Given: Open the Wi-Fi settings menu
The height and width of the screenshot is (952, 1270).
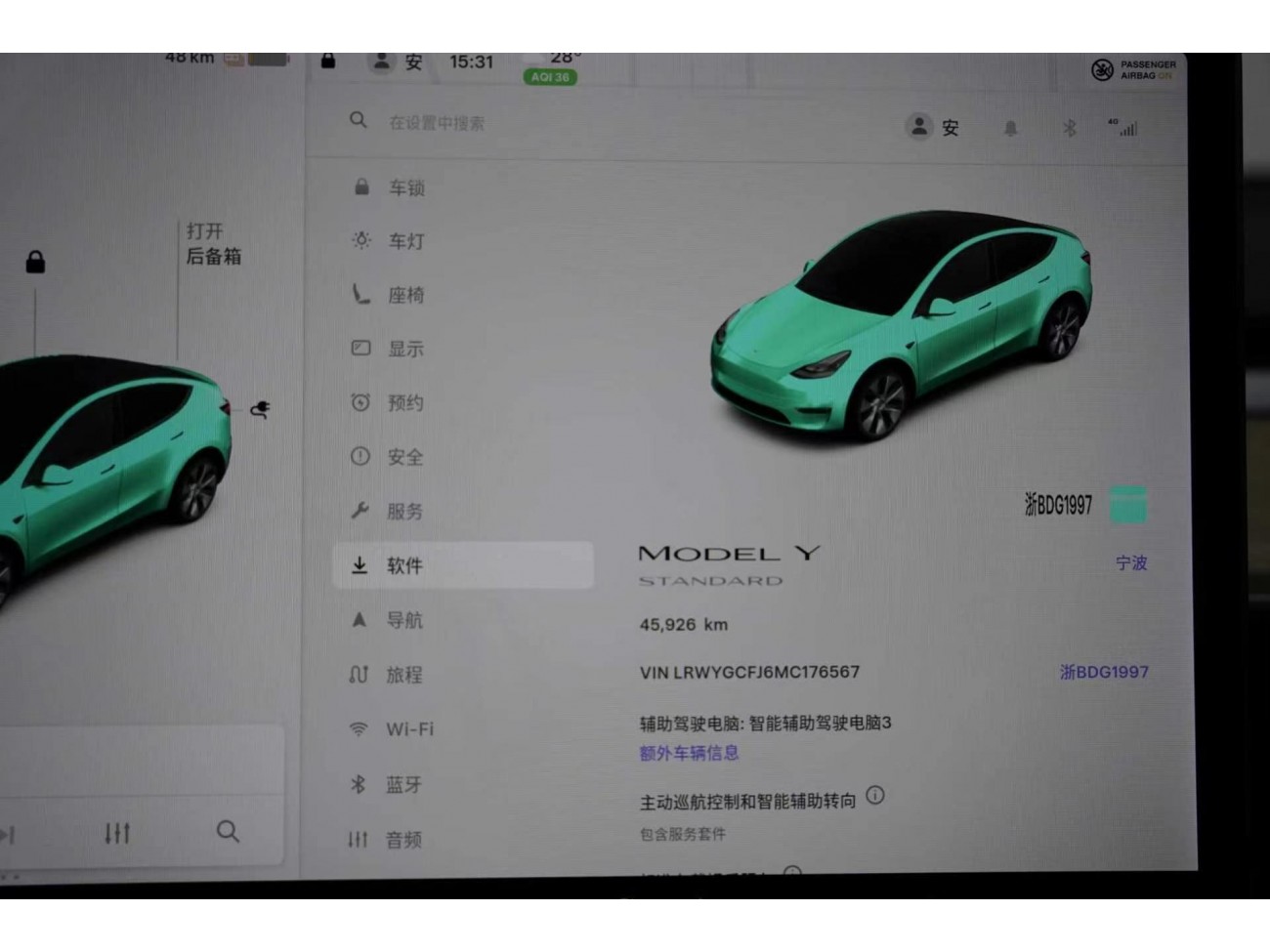Looking at the screenshot, I should [462, 729].
